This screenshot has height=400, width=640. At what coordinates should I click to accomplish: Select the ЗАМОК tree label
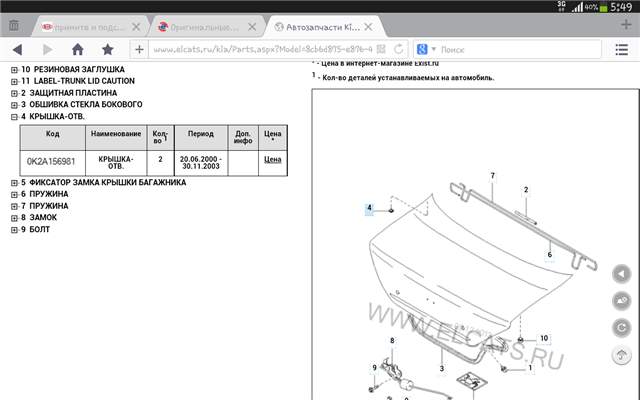[43, 218]
